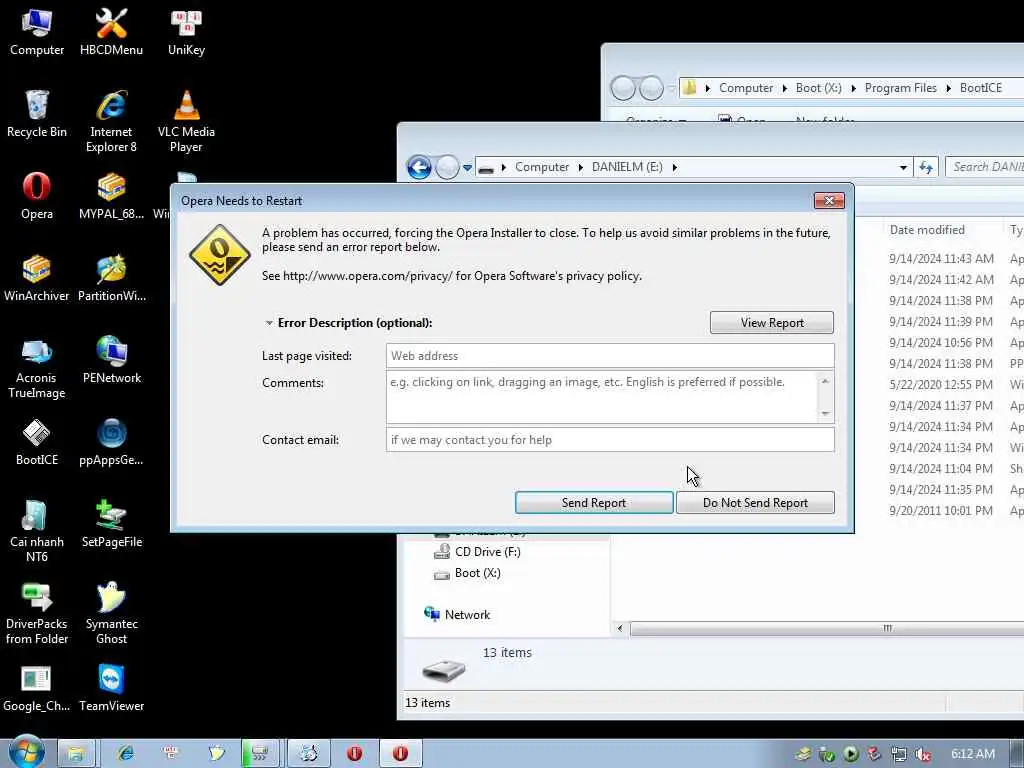Select the MYPAL_68 archive icon
The width and height of the screenshot is (1024, 768).
point(111,196)
